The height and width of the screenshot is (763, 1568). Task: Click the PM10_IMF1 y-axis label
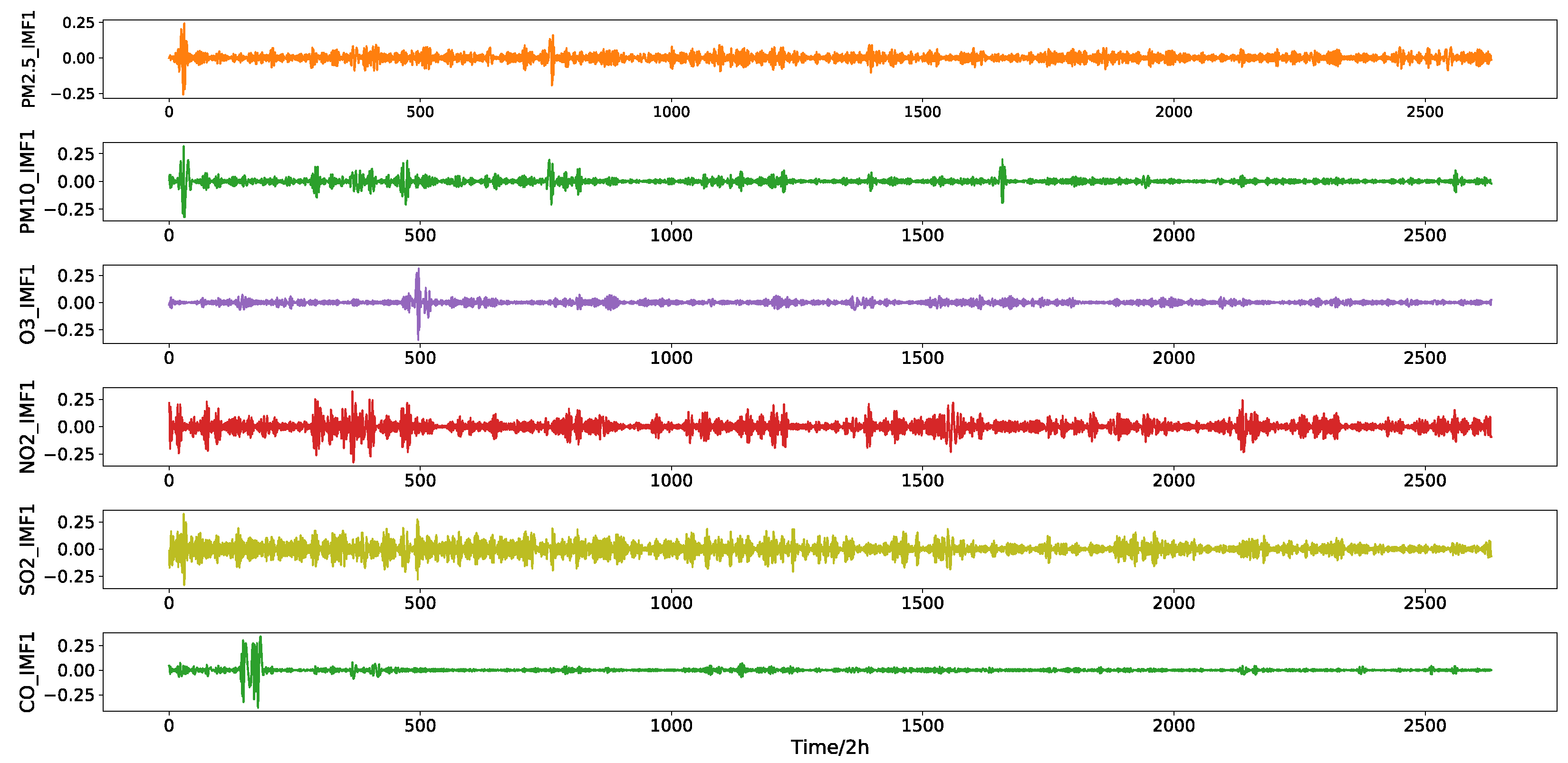tap(28, 181)
